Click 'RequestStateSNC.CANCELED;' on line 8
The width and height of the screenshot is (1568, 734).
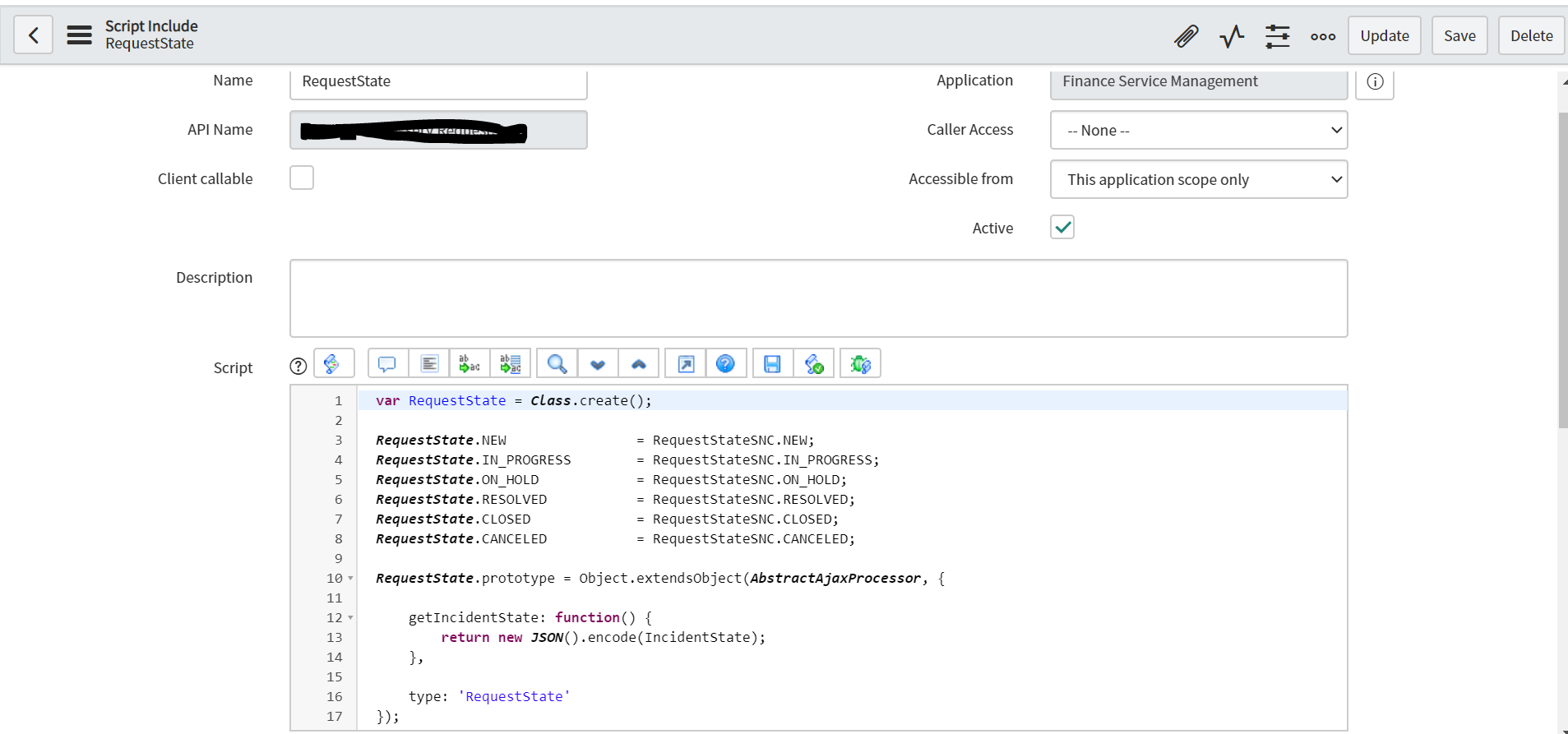(754, 539)
